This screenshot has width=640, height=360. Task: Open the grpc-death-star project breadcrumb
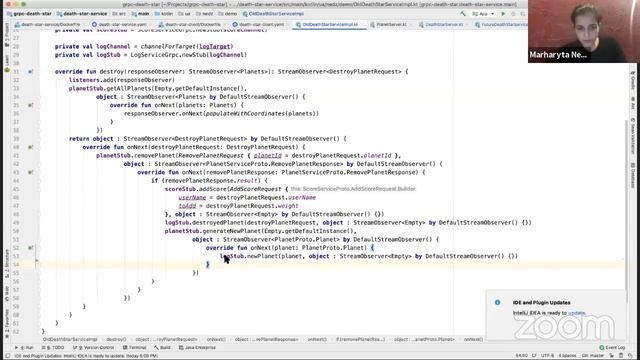(29, 14)
